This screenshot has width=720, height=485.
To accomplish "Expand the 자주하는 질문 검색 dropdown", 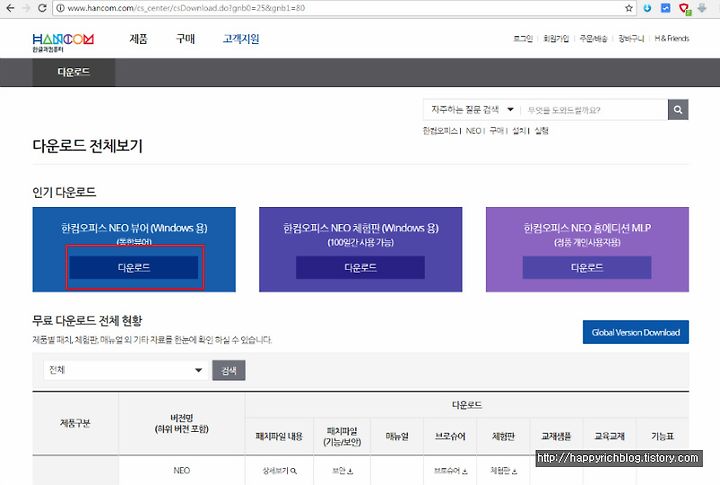I will 472,110.
